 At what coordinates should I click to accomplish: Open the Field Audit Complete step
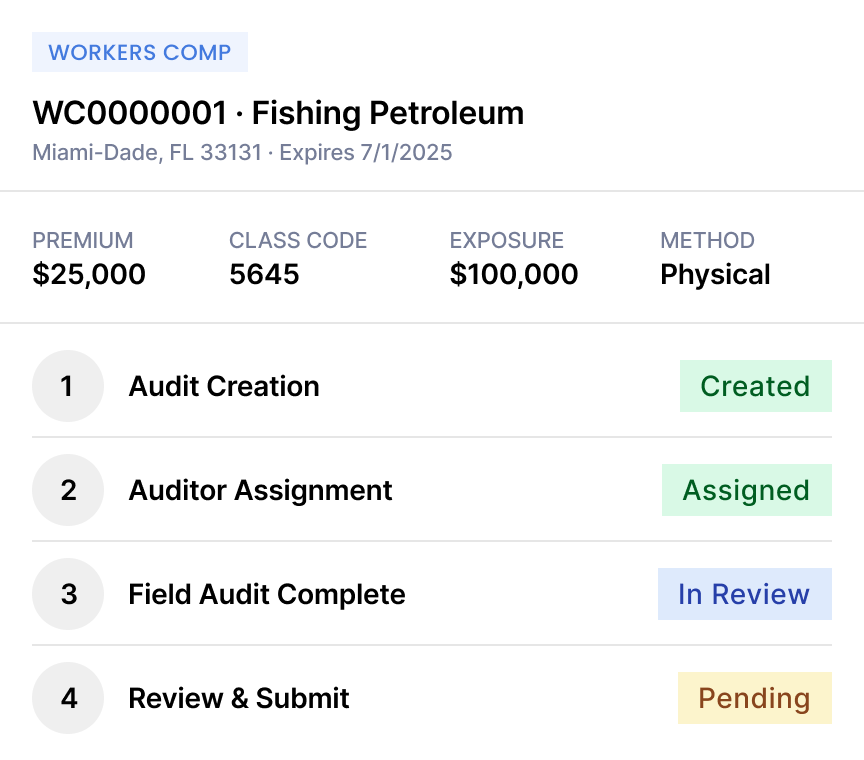(x=432, y=594)
